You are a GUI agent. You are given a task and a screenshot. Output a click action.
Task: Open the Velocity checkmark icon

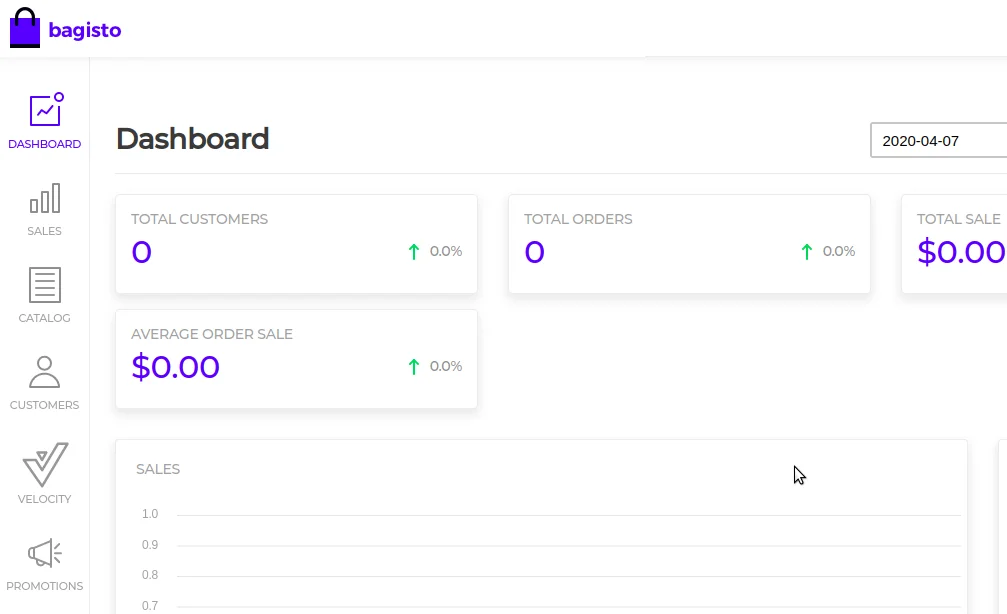[45, 464]
